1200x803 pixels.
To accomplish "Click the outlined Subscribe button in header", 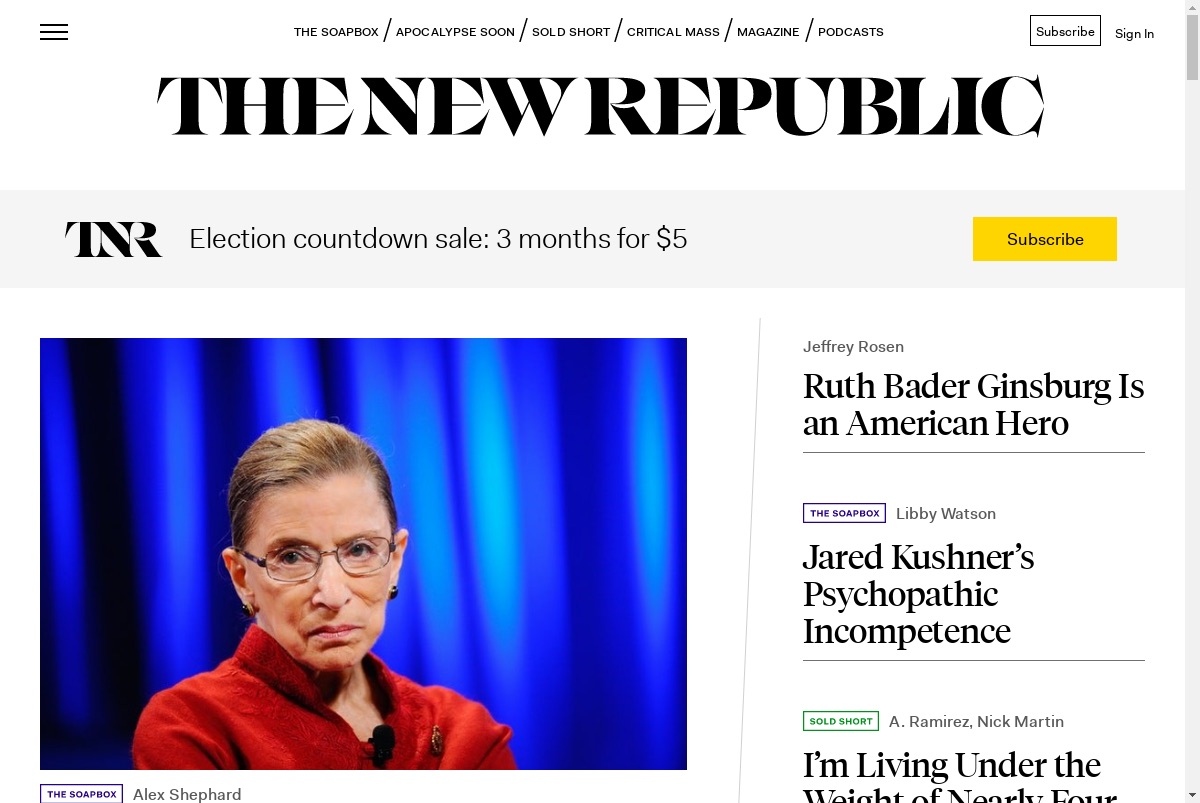I will pyautogui.click(x=1065, y=31).
